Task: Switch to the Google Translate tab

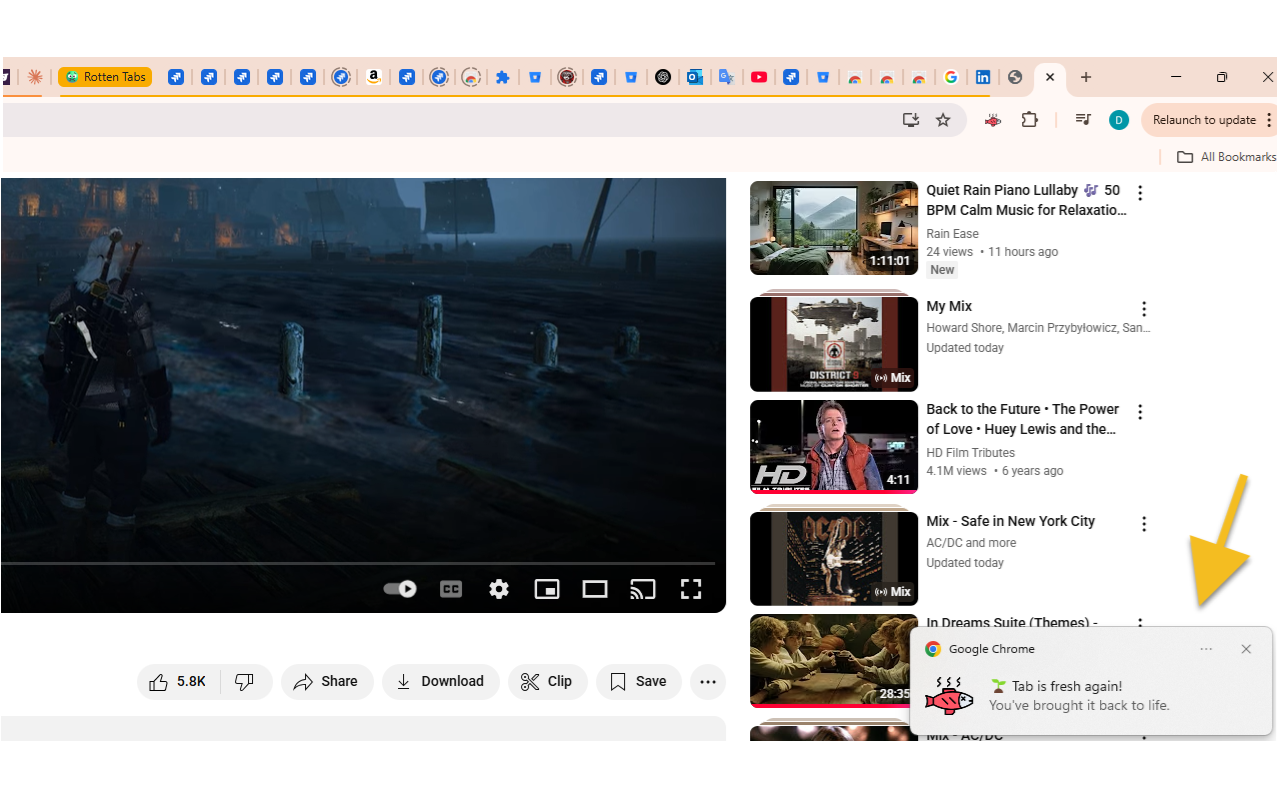Action: tap(727, 77)
